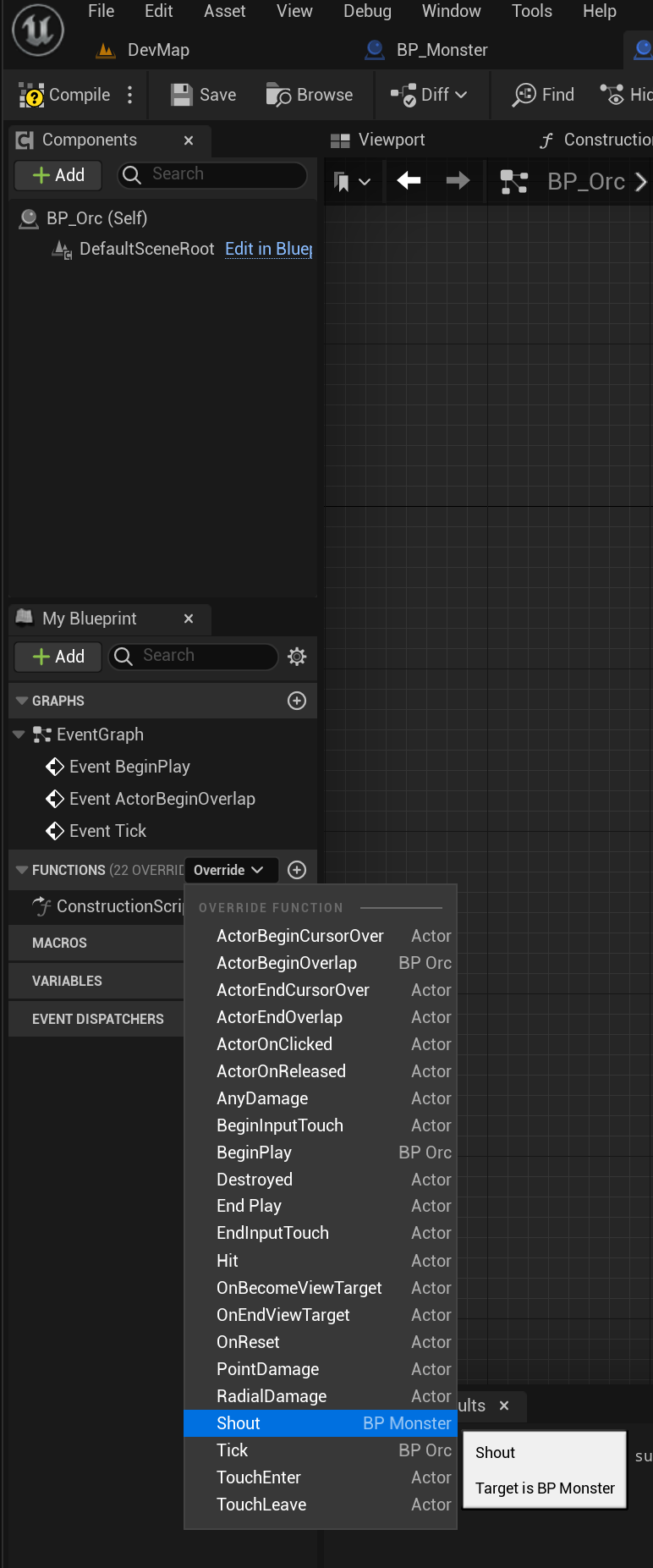Close the My Blueprint panel
This screenshot has height=1568, width=653.
coord(189,619)
